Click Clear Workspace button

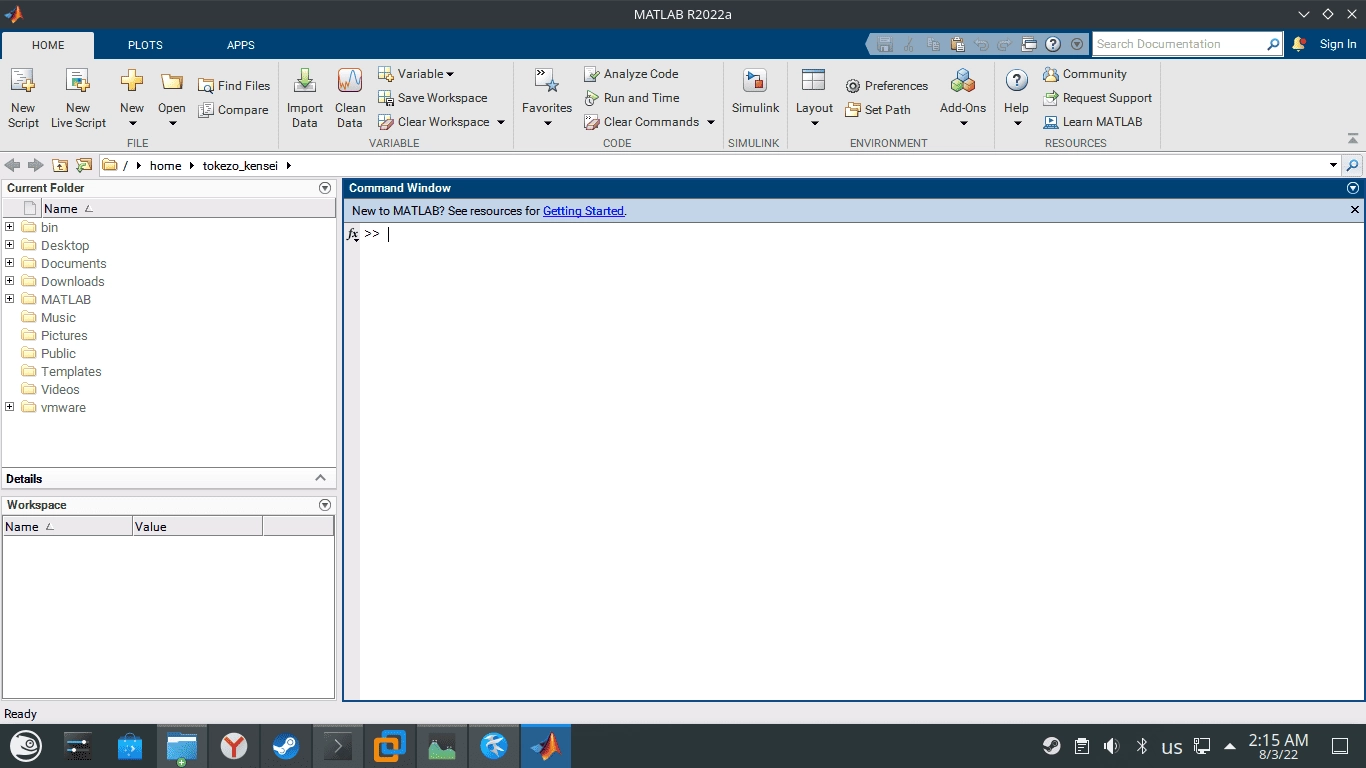434,122
